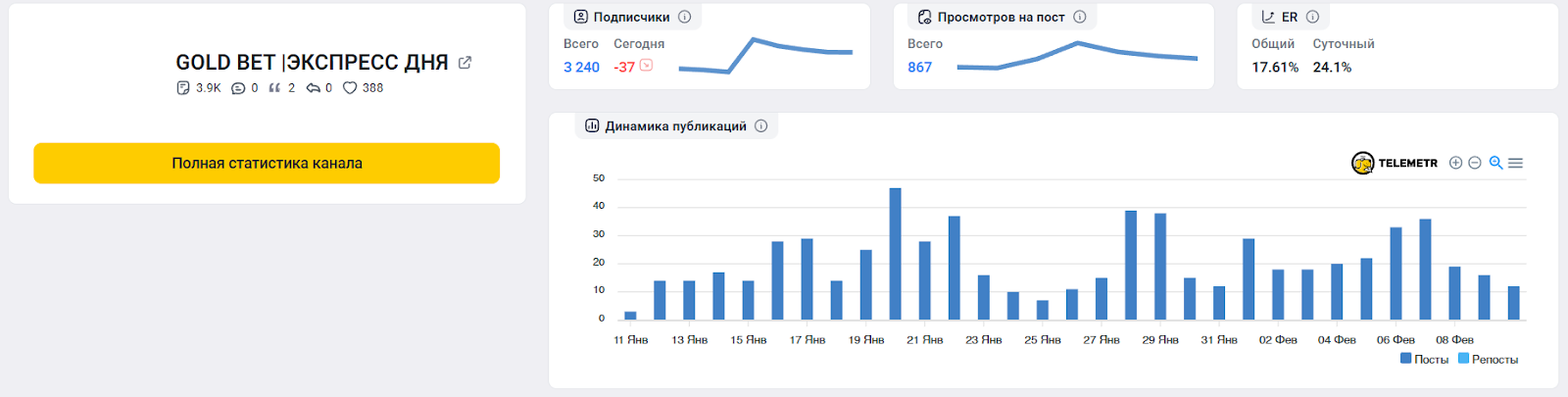Click the posts count icon showing 3.9K

tap(182, 88)
